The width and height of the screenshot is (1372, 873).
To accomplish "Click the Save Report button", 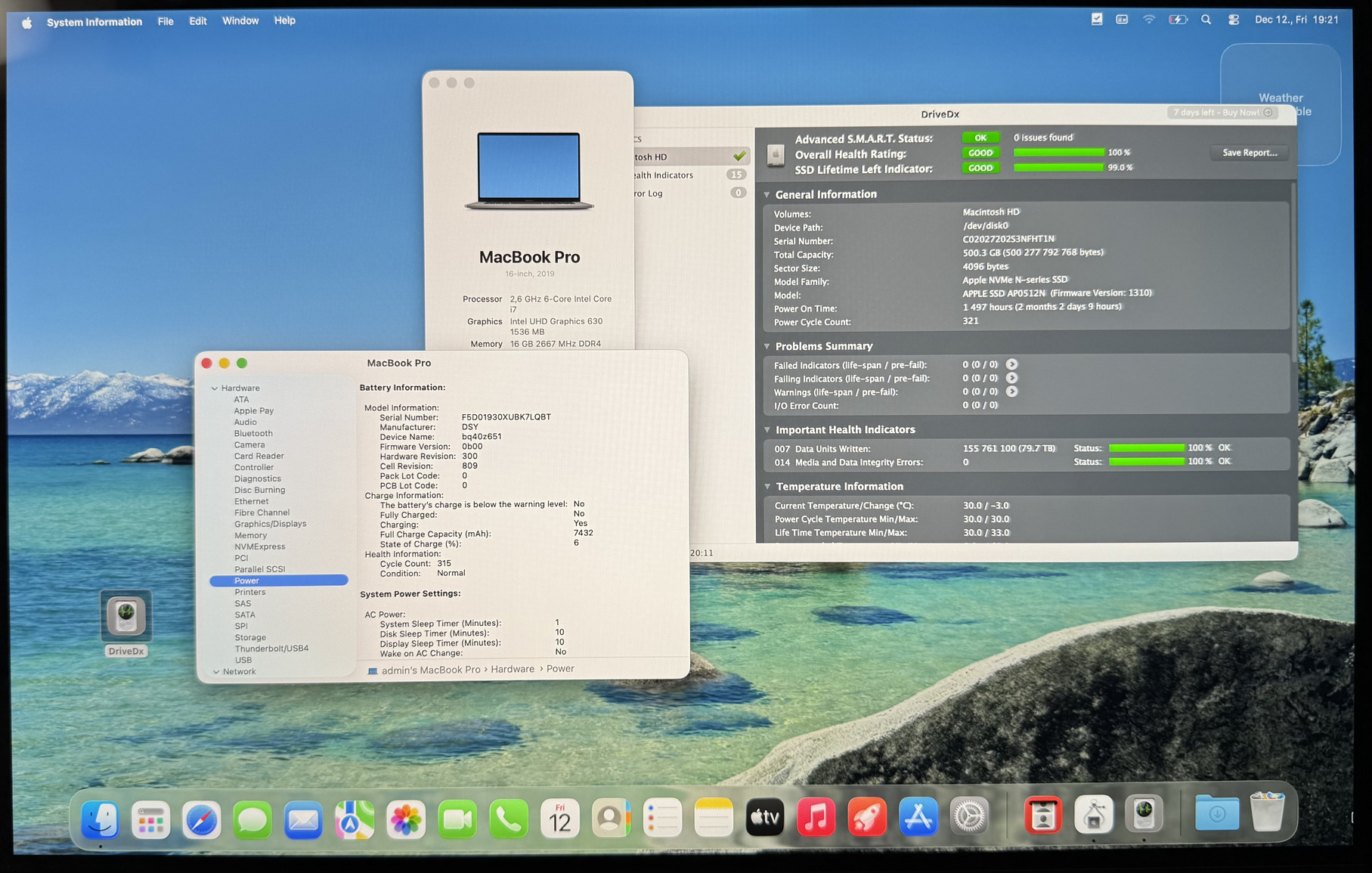I will pyautogui.click(x=1249, y=153).
